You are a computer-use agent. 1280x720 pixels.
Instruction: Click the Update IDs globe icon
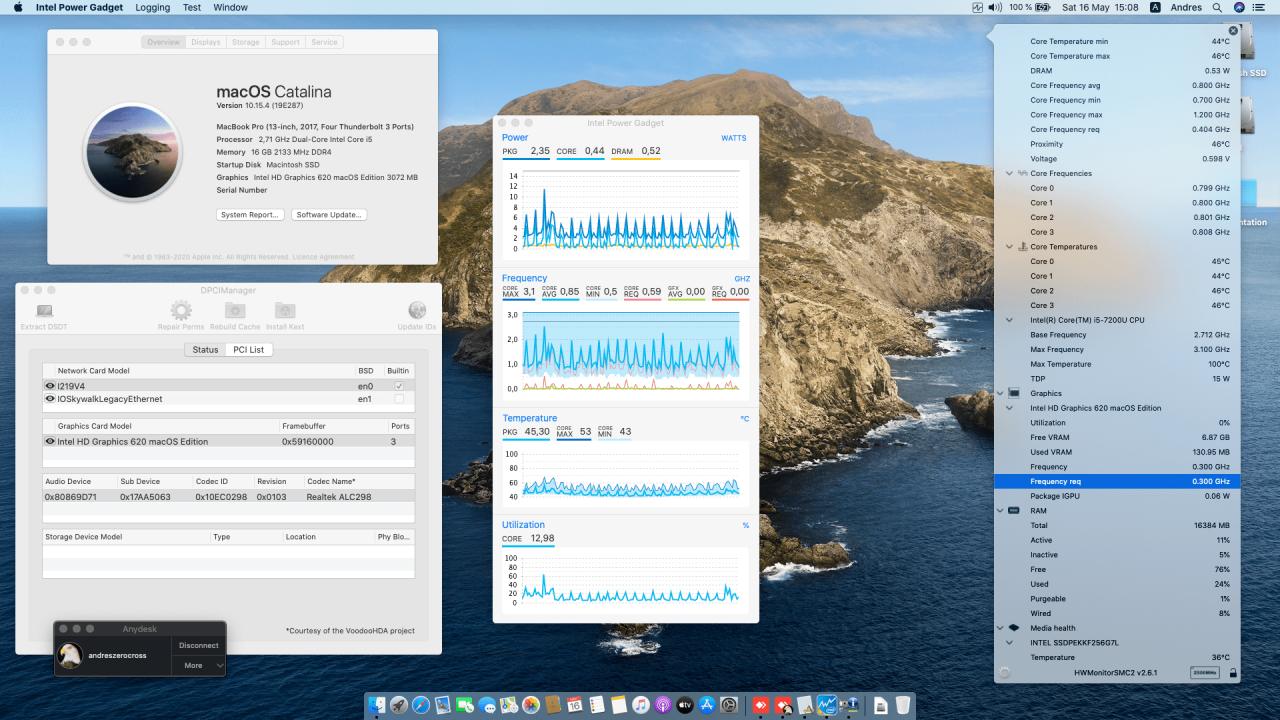(417, 311)
